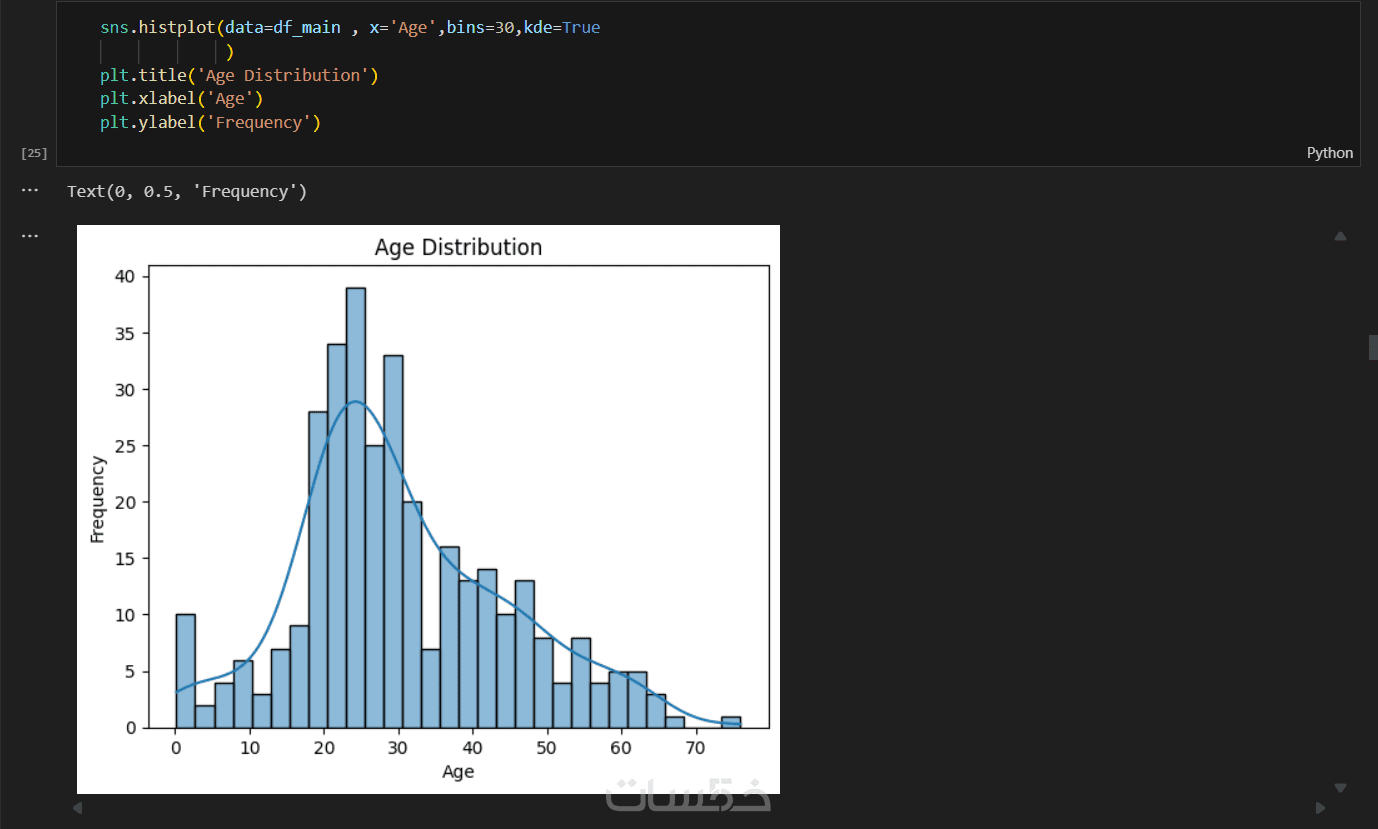Click the scroll down arrow of the output
Image resolution: width=1378 pixels, height=829 pixels.
[1340, 788]
